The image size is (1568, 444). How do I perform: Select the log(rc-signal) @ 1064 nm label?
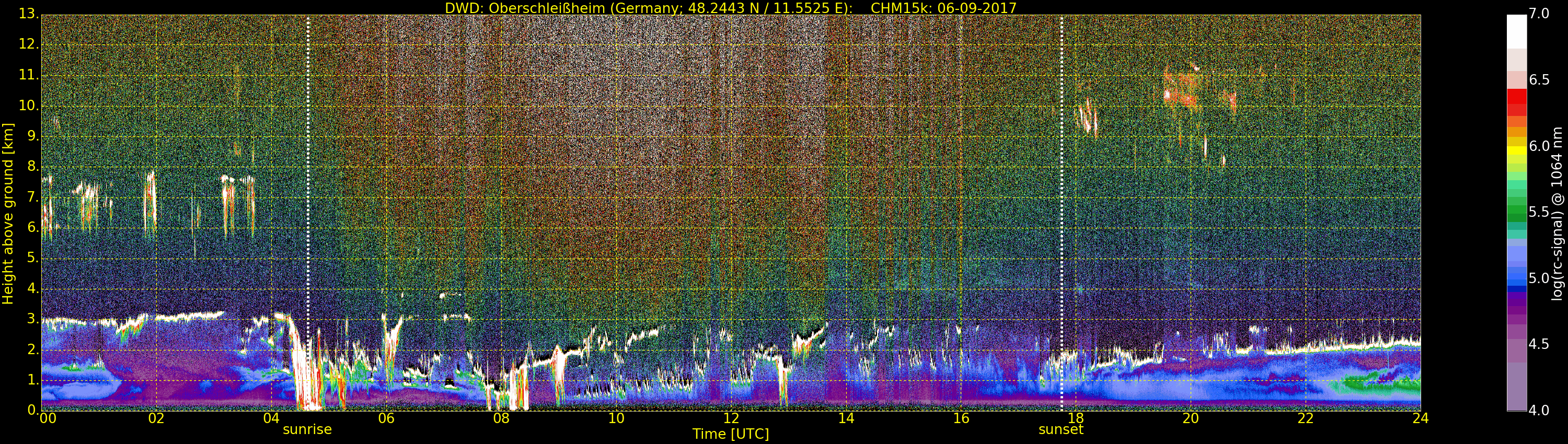1557,213
